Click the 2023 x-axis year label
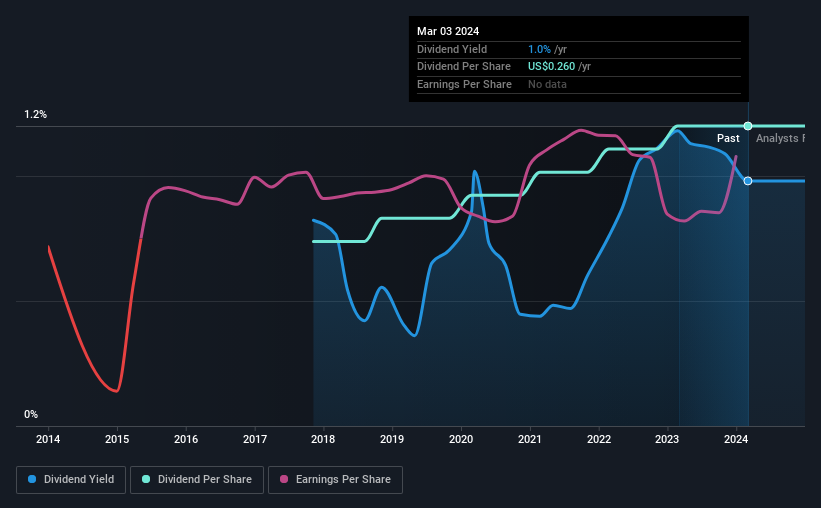Viewport: 821px width, 508px height. [667, 439]
